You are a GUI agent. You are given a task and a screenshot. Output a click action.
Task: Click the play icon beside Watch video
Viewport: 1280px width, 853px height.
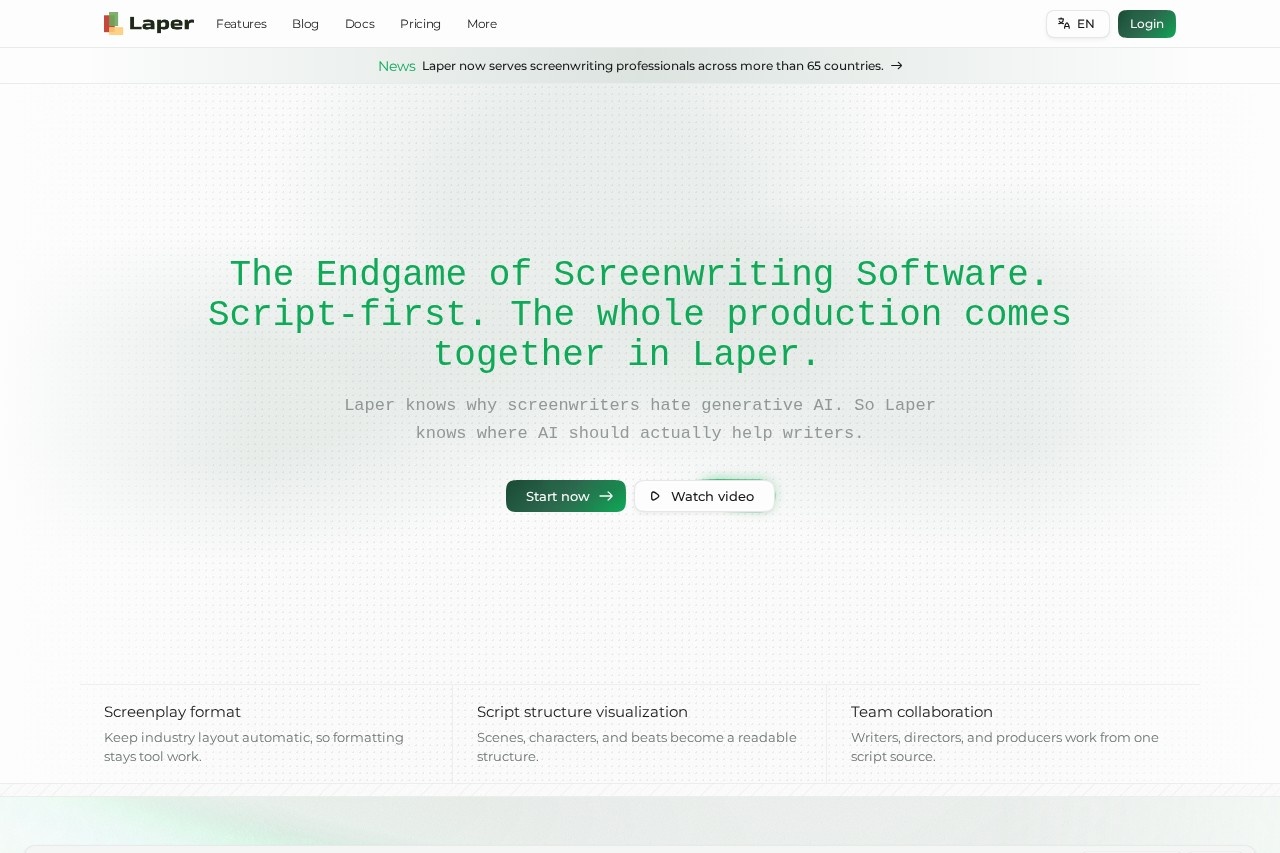656,496
